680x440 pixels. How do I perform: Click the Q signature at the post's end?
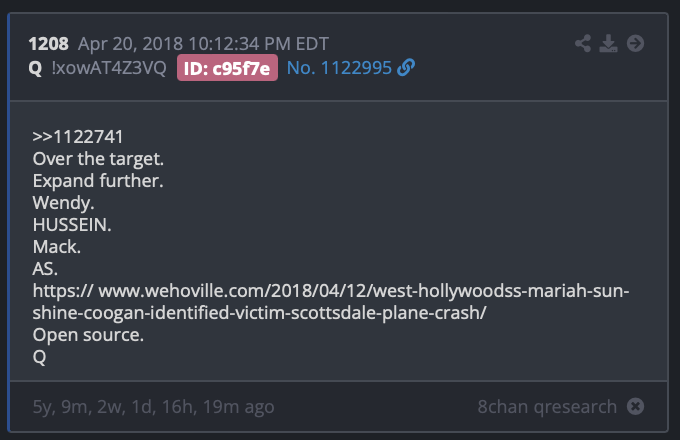coord(39,357)
